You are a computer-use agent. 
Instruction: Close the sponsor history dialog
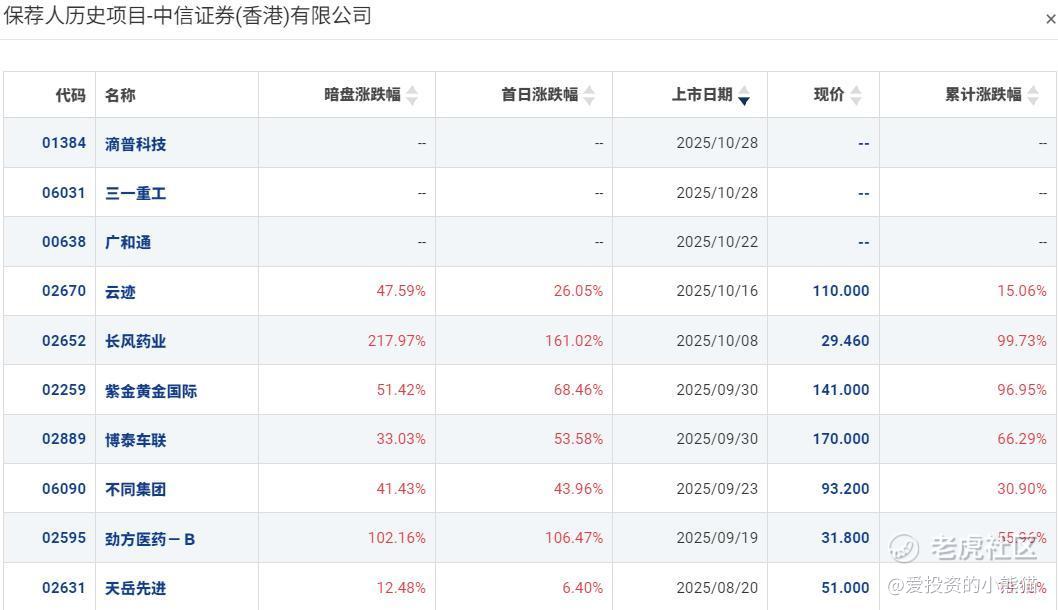pos(1050,20)
